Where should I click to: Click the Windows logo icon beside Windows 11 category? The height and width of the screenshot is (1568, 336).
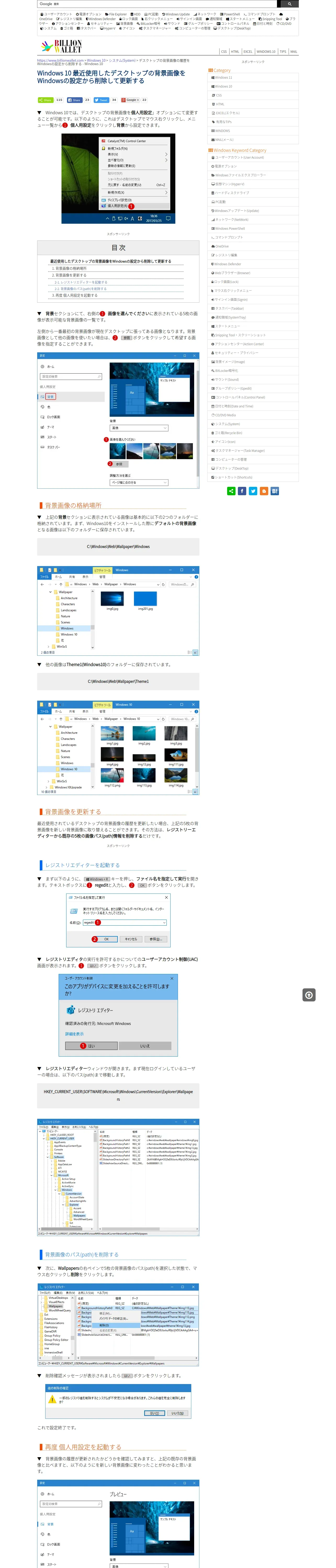tap(213, 78)
